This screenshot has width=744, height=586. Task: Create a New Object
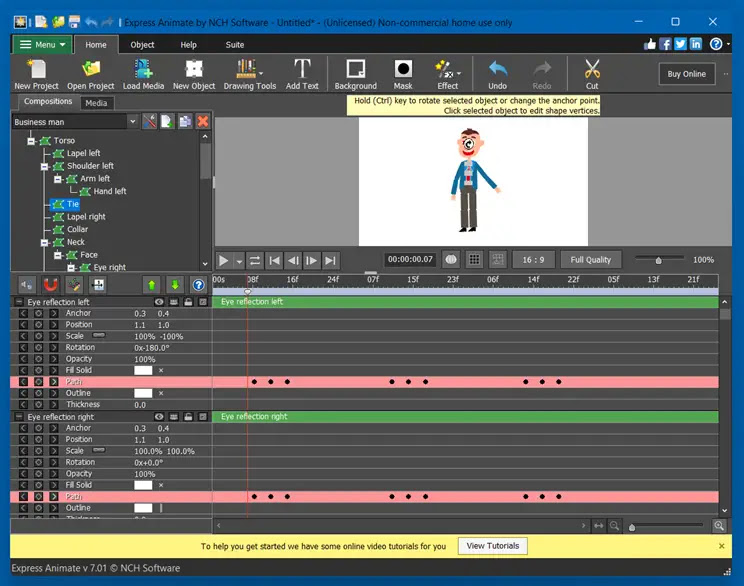[x=194, y=74]
